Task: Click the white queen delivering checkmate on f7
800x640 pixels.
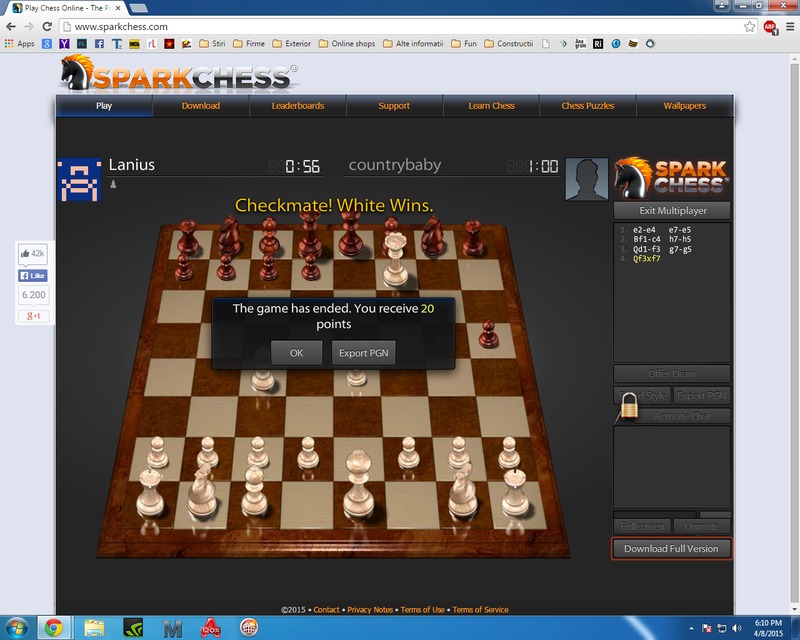Action: pos(395,258)
